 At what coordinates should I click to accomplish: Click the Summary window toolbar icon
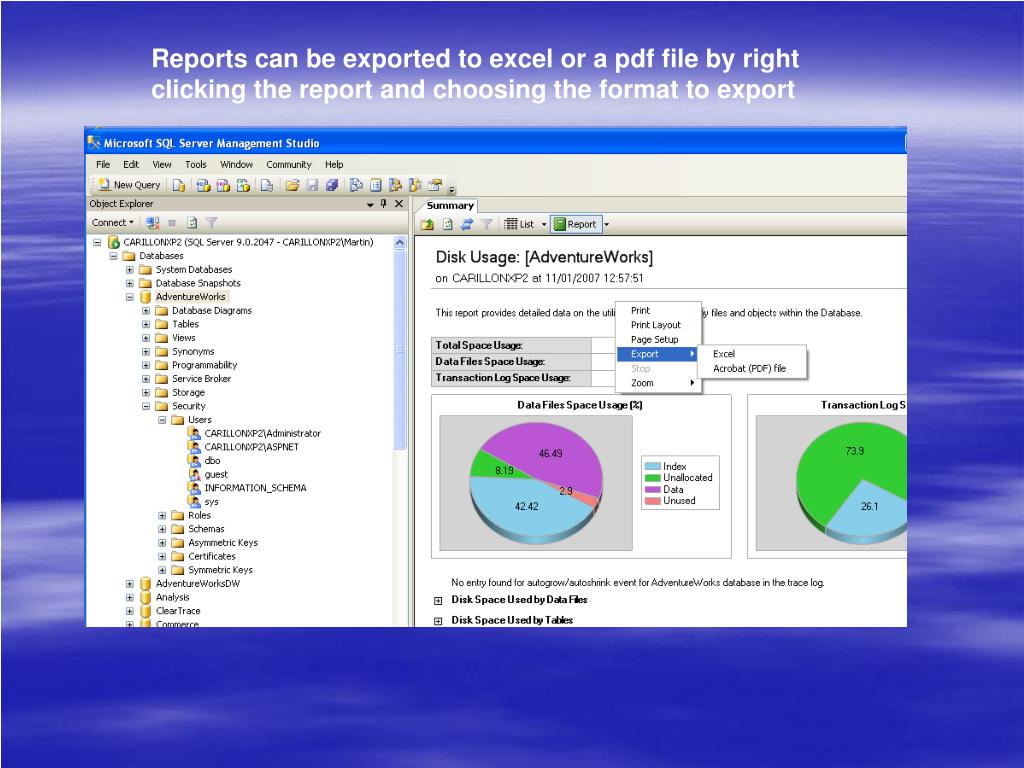[x=376, y=185]
